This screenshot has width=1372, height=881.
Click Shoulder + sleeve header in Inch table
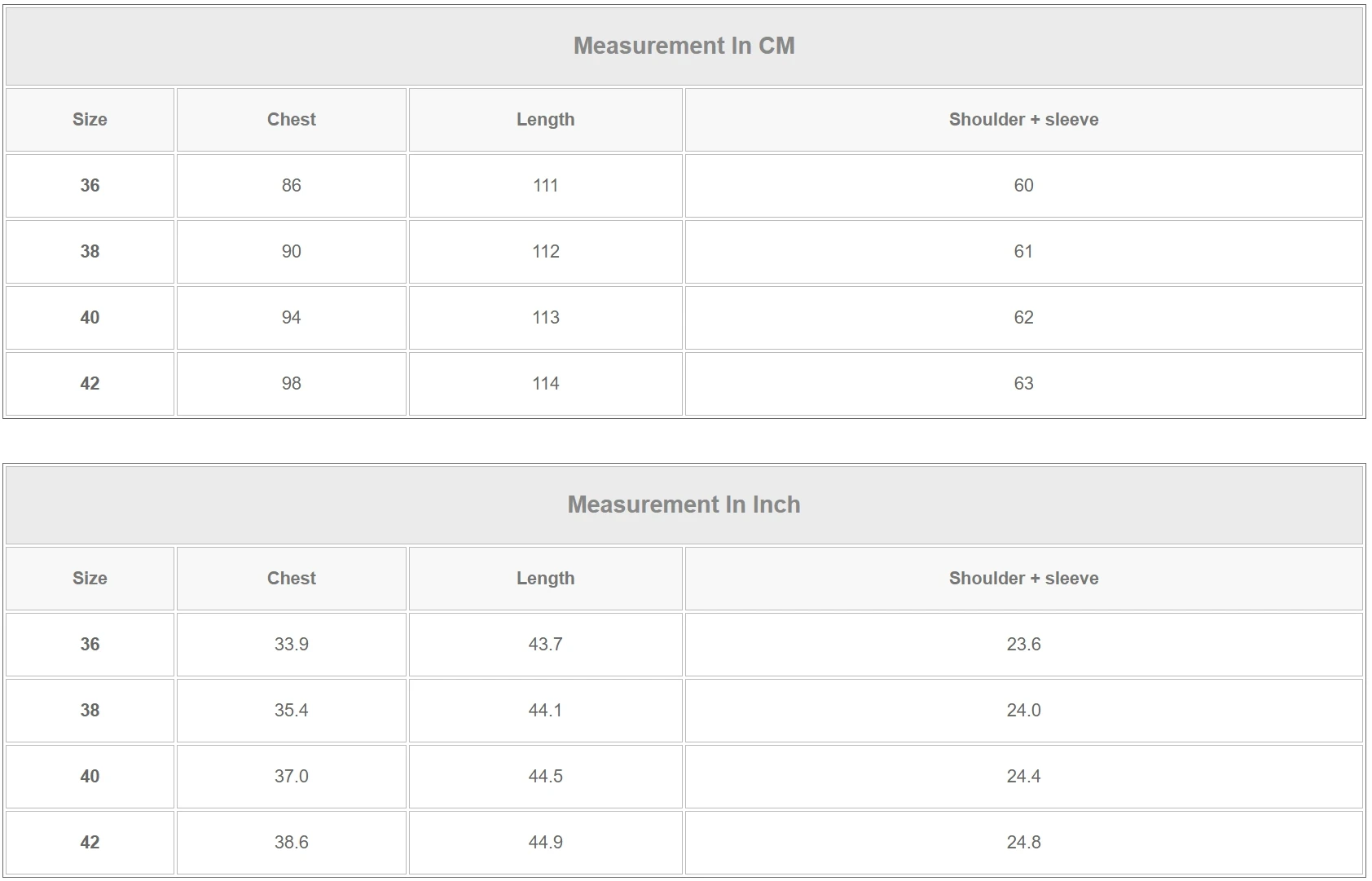[x=1023, y=579]
